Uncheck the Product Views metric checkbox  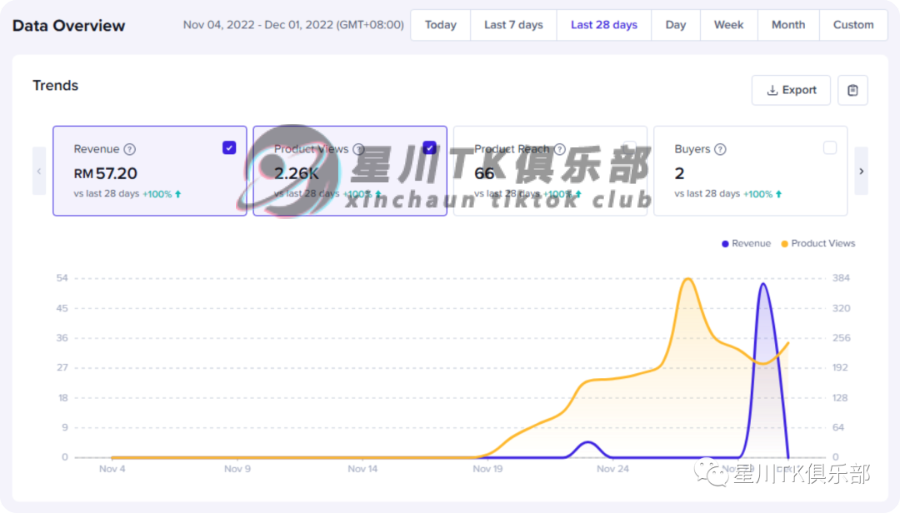(429, 147)
